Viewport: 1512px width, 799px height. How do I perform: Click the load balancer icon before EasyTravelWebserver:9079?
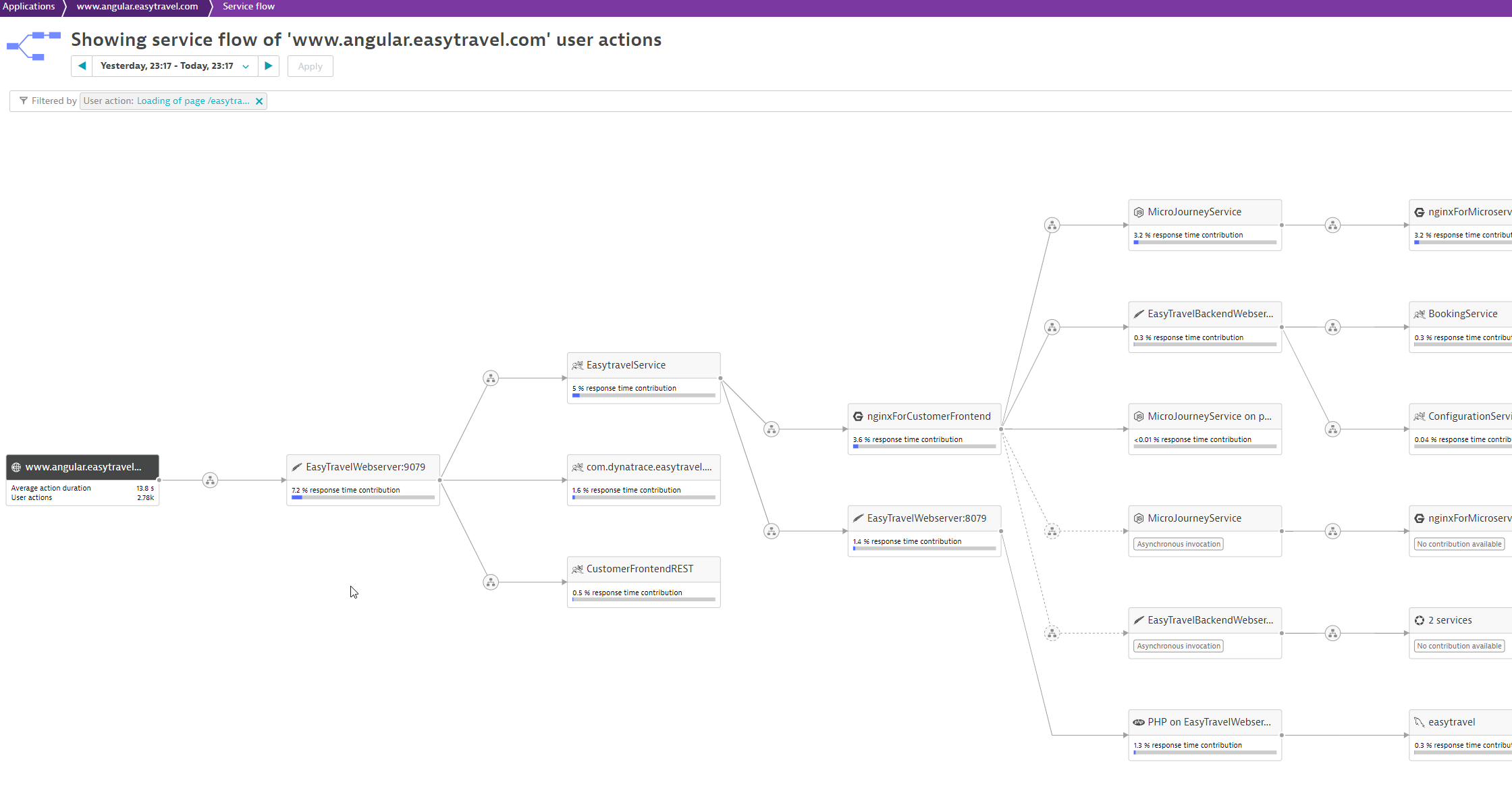[210, 480]
